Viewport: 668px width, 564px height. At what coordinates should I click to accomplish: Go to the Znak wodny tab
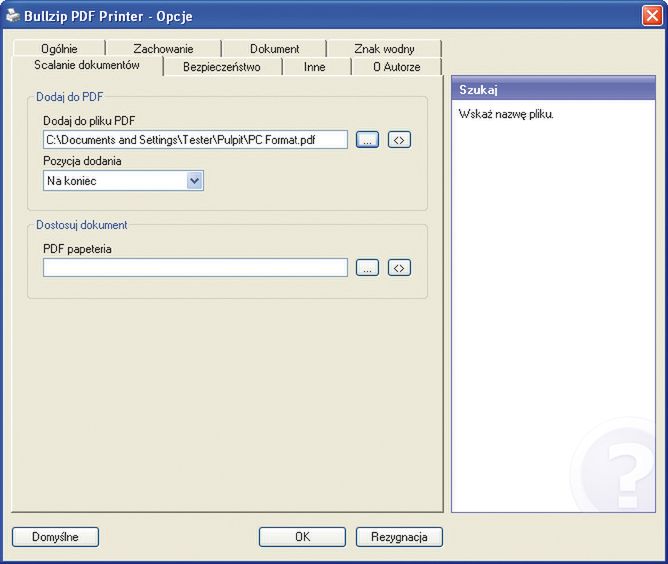[384, 49]
